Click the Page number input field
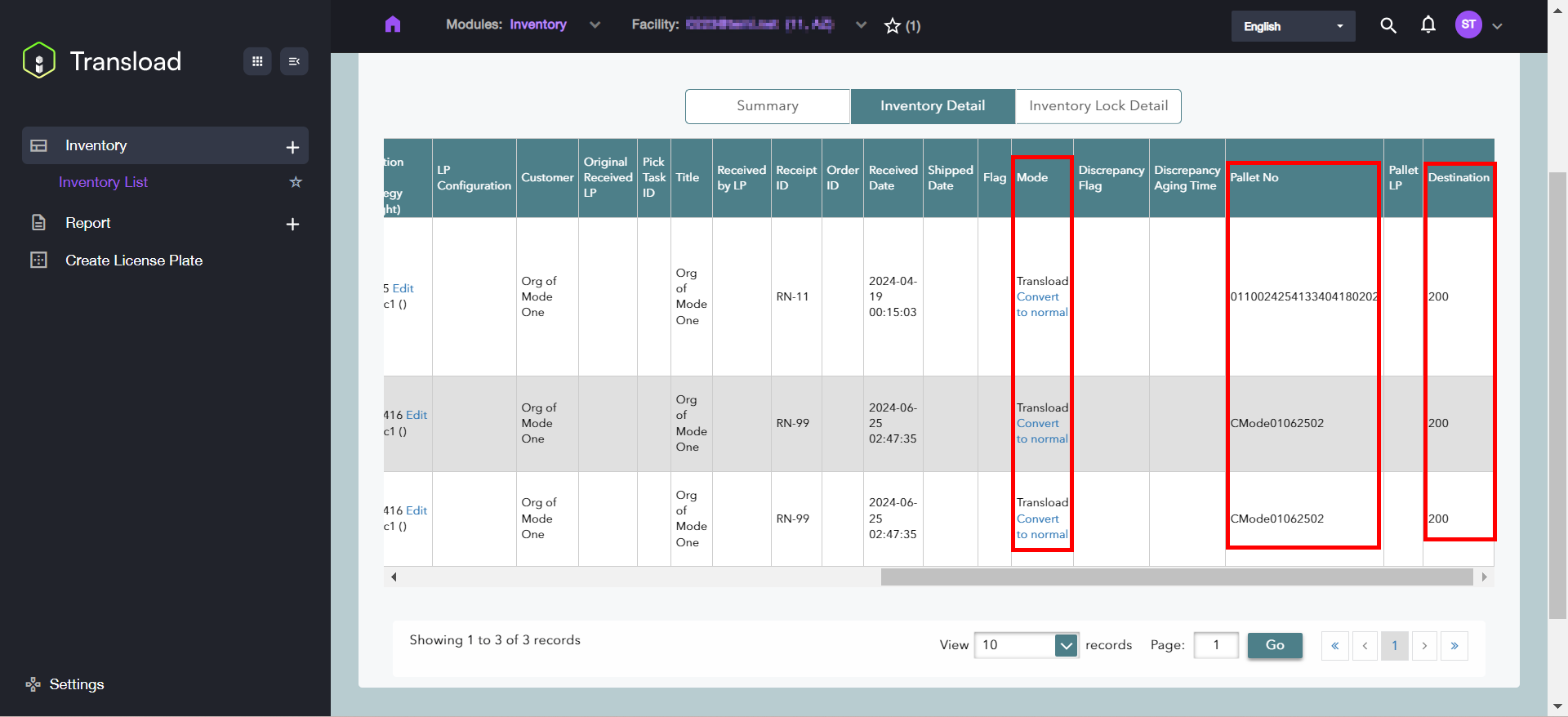The height and width of the screenshot is (717, 1568). [x=1215, y=645]
